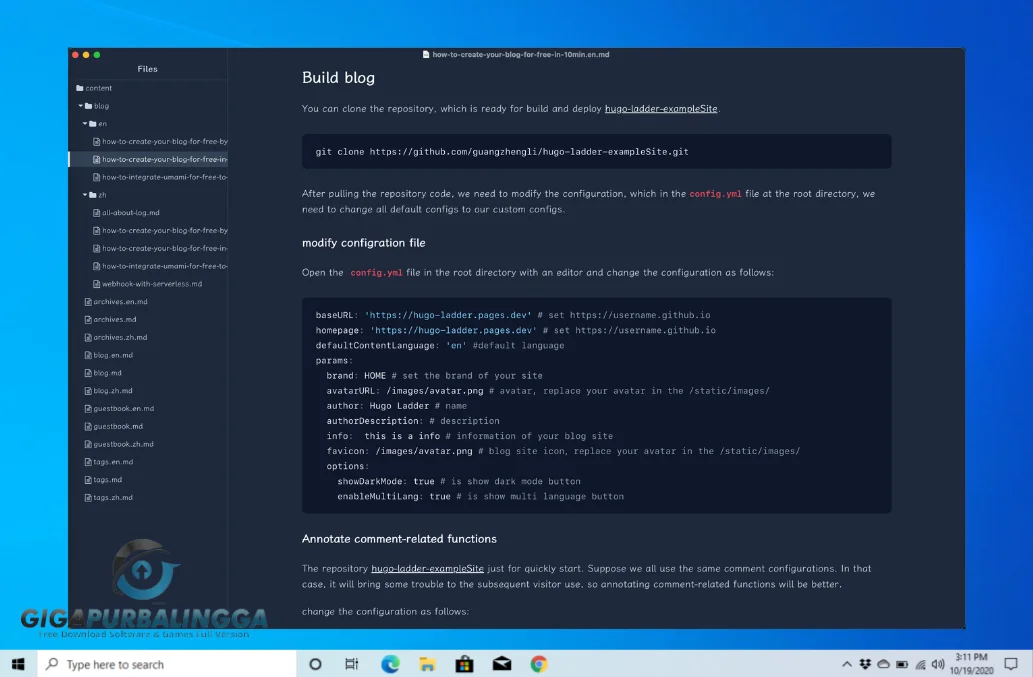Open the volume control in the system tray
The image size is (1033, 677).
click(x=937, y=663)
